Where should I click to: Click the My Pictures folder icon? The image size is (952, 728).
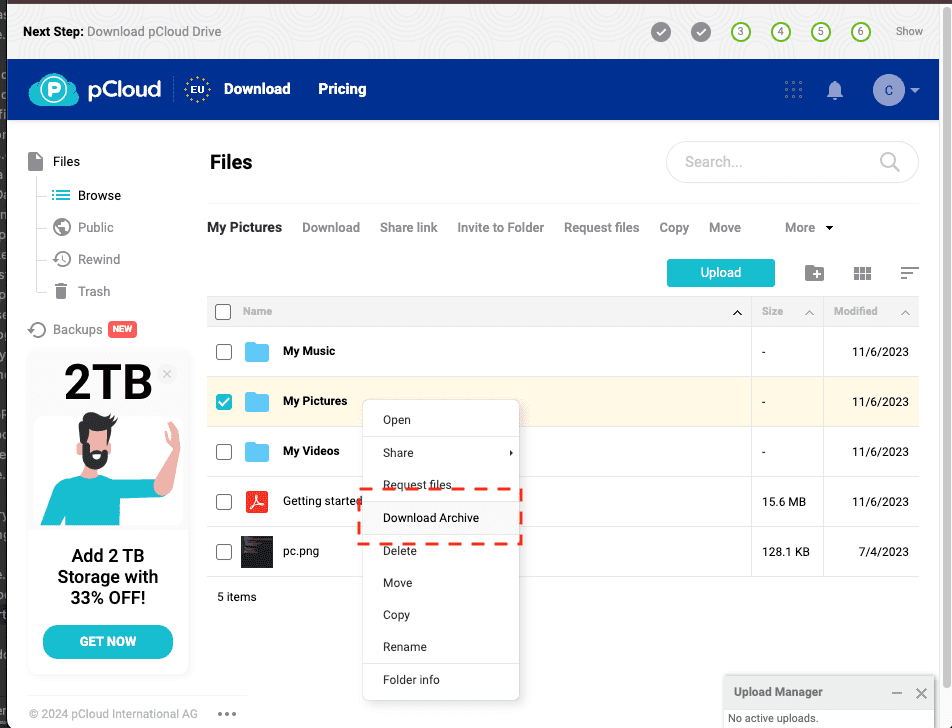[x=257, y=401]
